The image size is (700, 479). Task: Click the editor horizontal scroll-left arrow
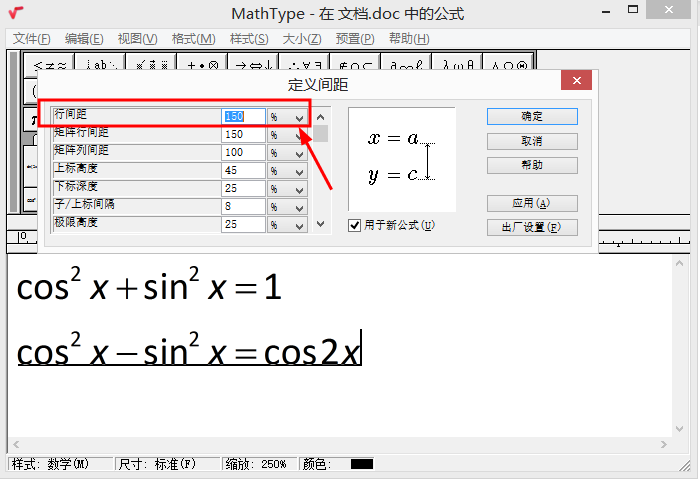[x=16, y=445]
